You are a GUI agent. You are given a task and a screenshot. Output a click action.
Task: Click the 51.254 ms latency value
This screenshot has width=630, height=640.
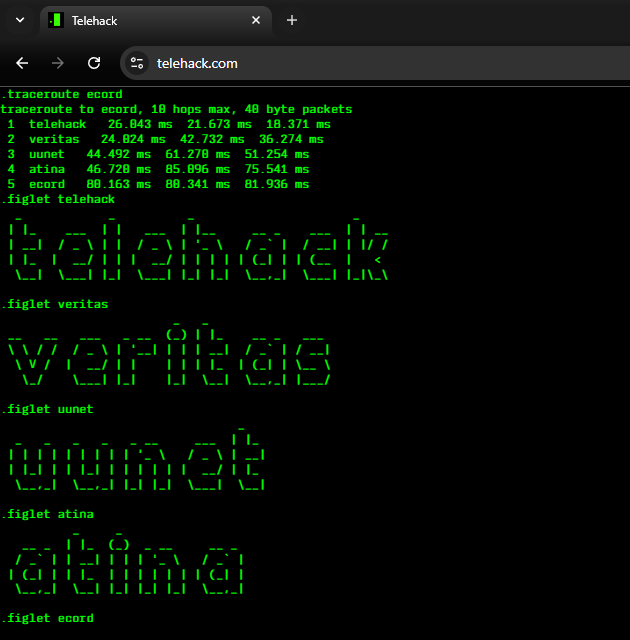pos(277,154)
